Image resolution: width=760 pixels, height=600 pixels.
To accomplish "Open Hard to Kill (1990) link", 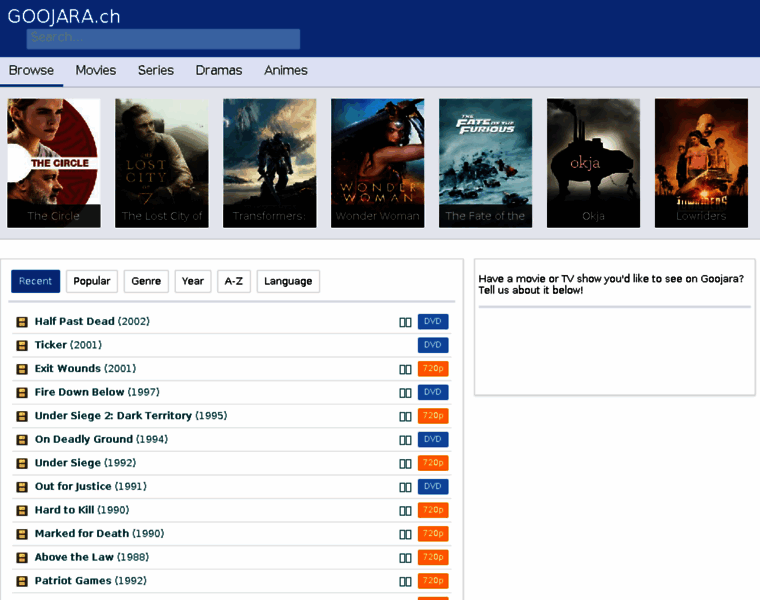I will 82,510.
